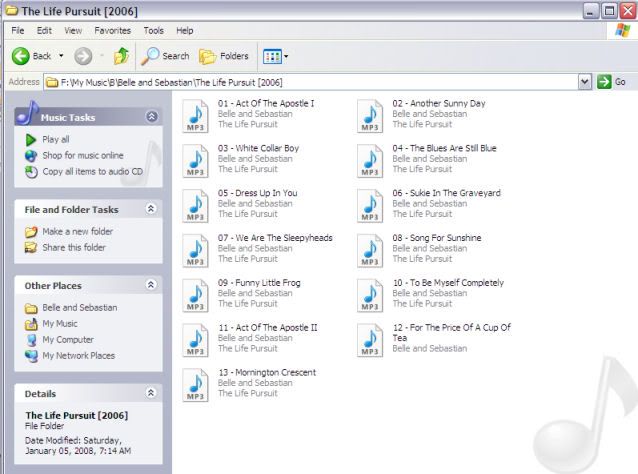This screenshot has width=638, height=474.
Task: Click MP3 icon for Dress Up In You
Action: point(195,206)
